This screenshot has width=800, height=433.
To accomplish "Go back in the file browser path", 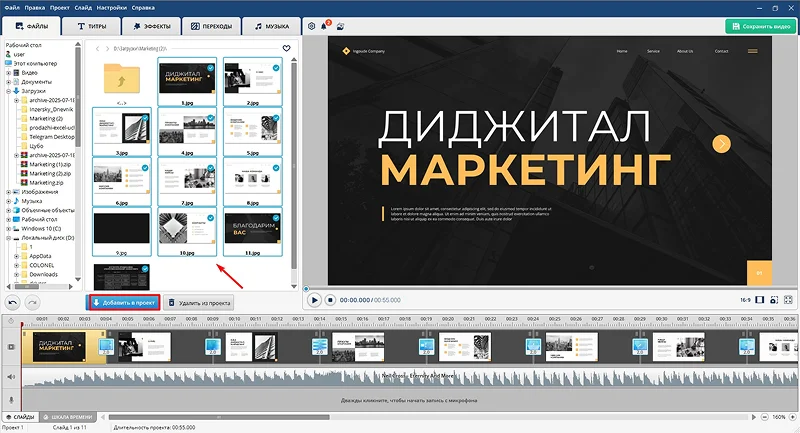I will pyautogui.click(x=97, y=48).
